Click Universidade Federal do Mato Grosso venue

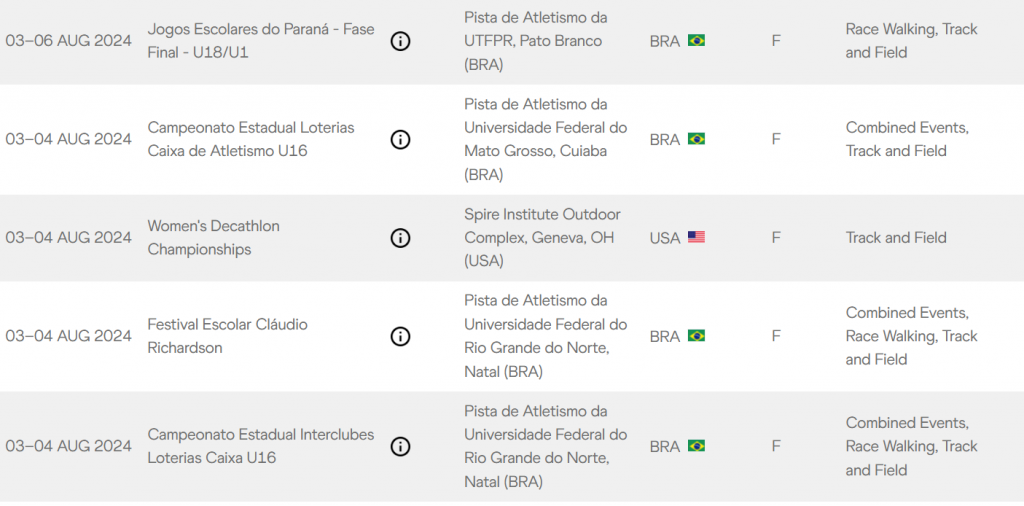tap(546, 140)
